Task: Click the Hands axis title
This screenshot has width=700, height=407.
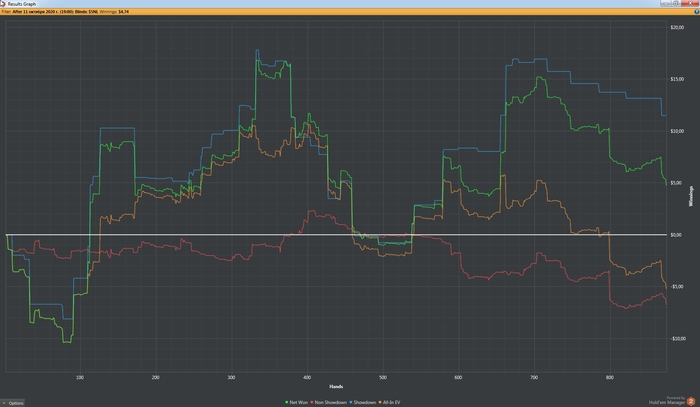Action: tap(336, 386)
